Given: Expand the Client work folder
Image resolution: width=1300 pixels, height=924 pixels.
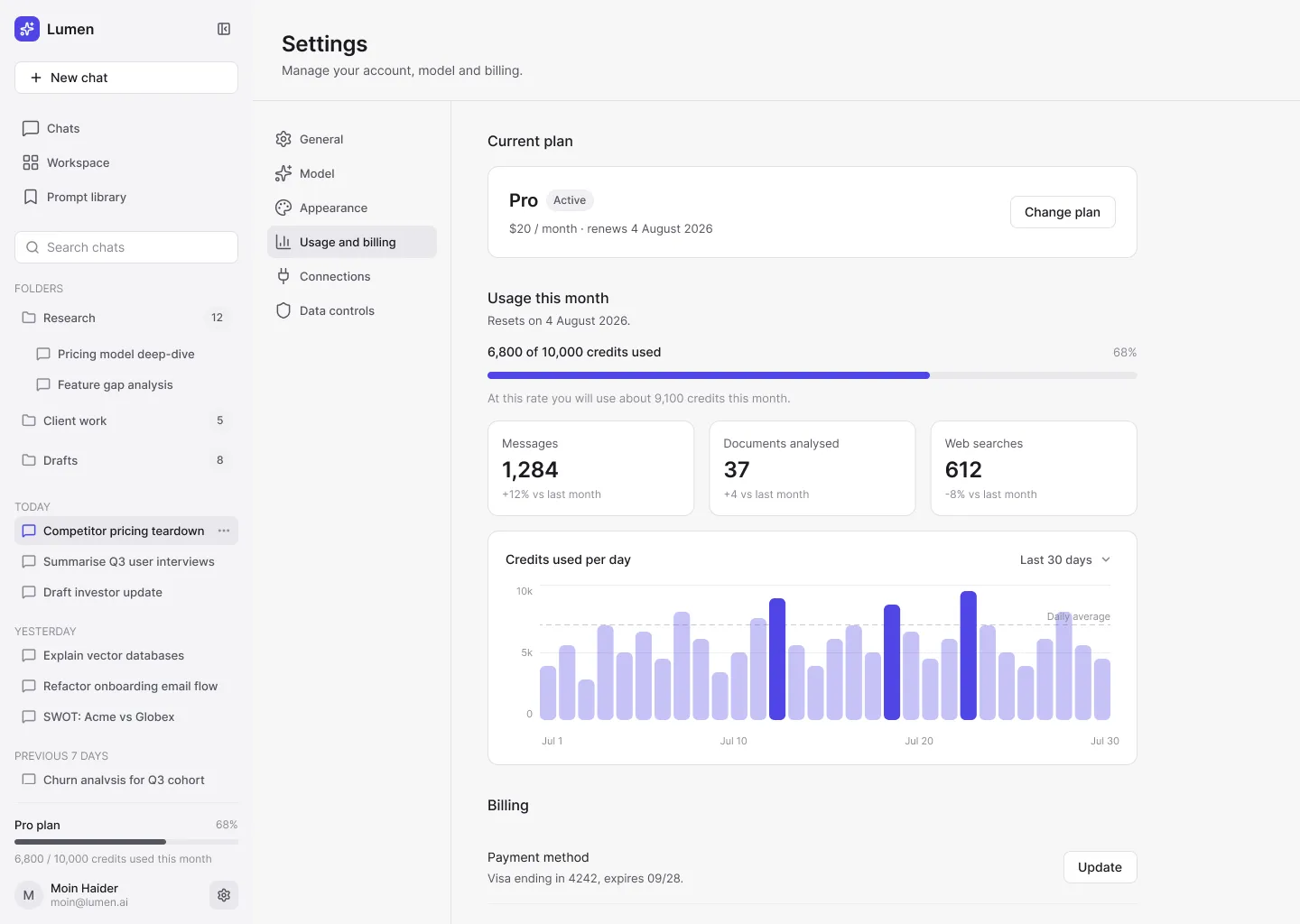Looking at the screenshot, I should tap(126, 420).
